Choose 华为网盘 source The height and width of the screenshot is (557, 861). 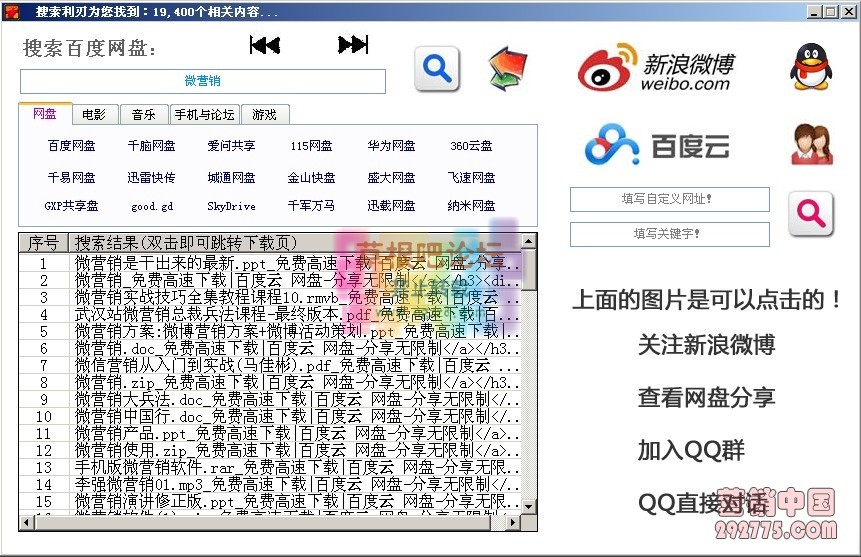click(392, 146)
